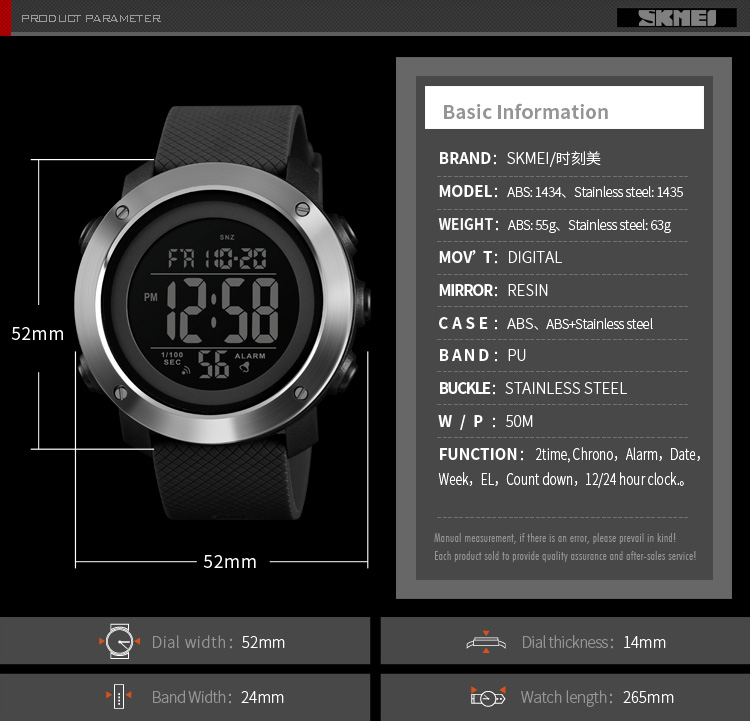Click the FR 10-20 date display
Image resolution: width=750 pixels, height=721 pixels.
click(x=216, y=260)
